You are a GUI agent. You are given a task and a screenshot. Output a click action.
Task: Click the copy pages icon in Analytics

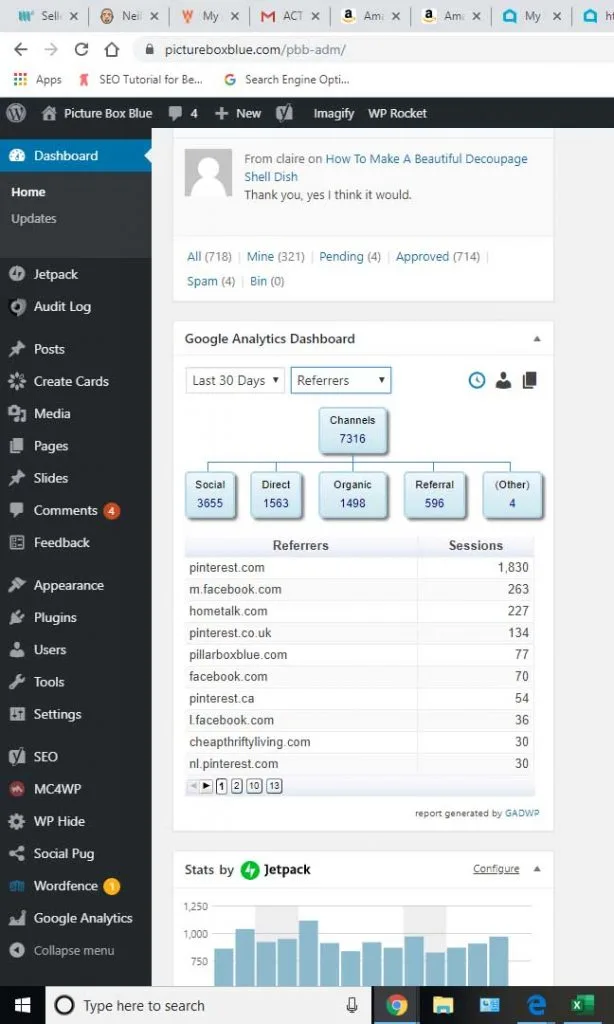(529, 380)
